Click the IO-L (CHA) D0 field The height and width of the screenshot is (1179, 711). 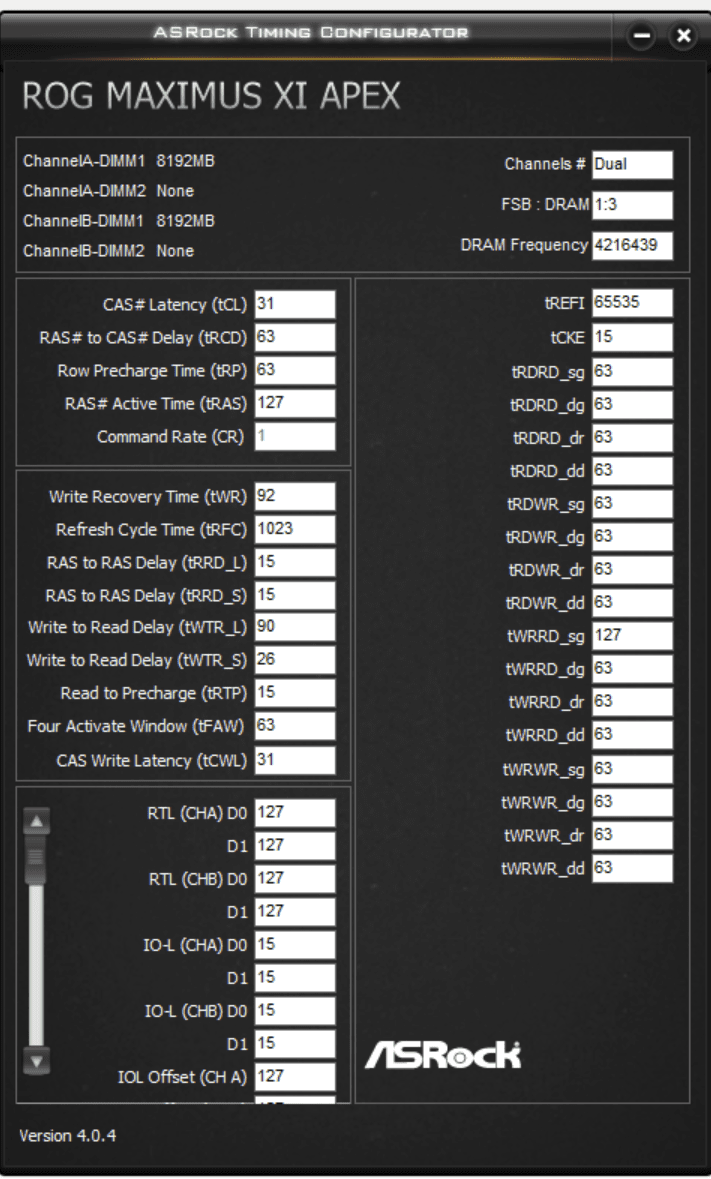click(x=295, y=945)
